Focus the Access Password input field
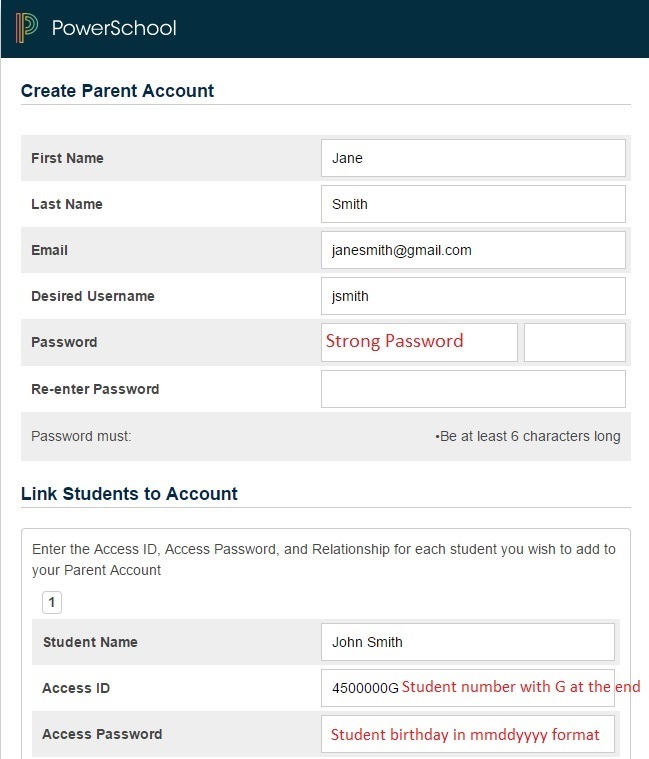The height and width of the screenshot is (759, 649). [468, 734]
